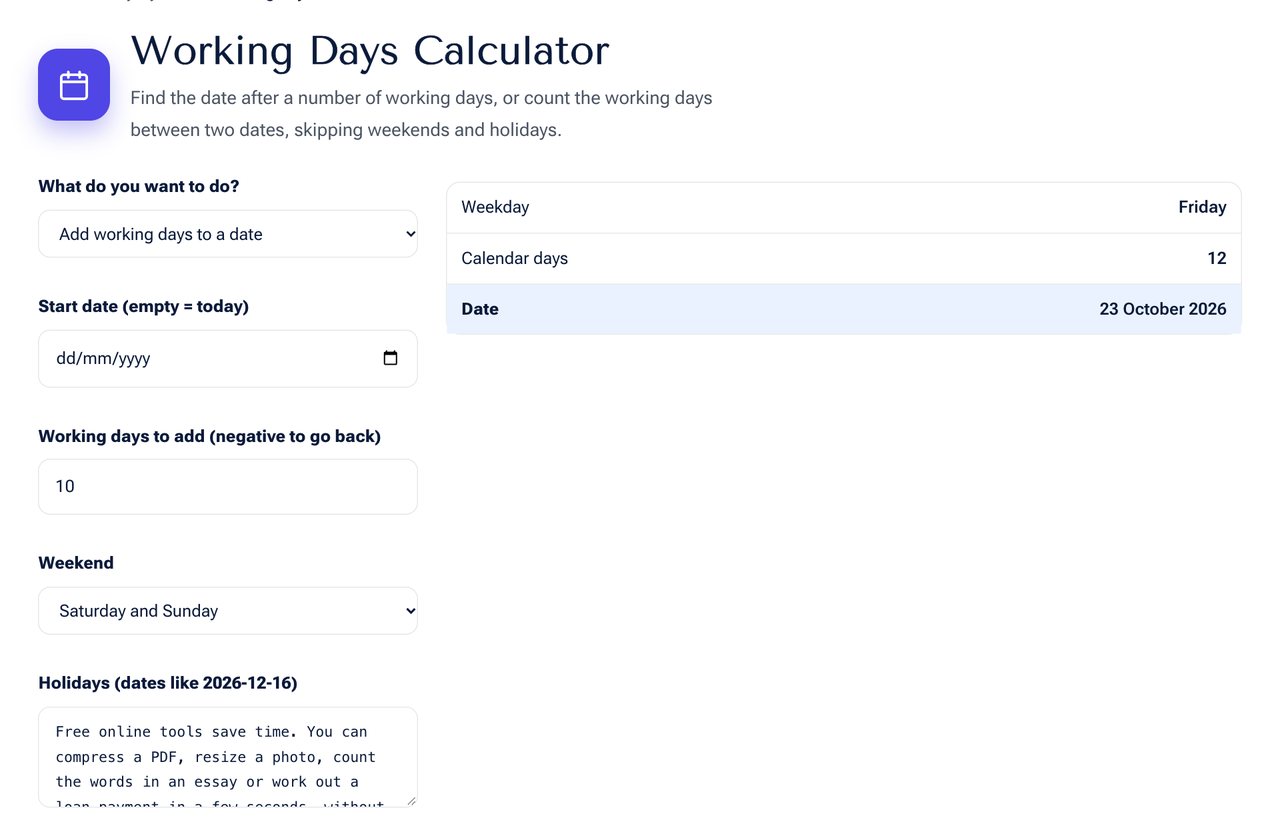
Task: Click the purple calendar logo icon
Action: pyautogui.click(x=74, y=85)
